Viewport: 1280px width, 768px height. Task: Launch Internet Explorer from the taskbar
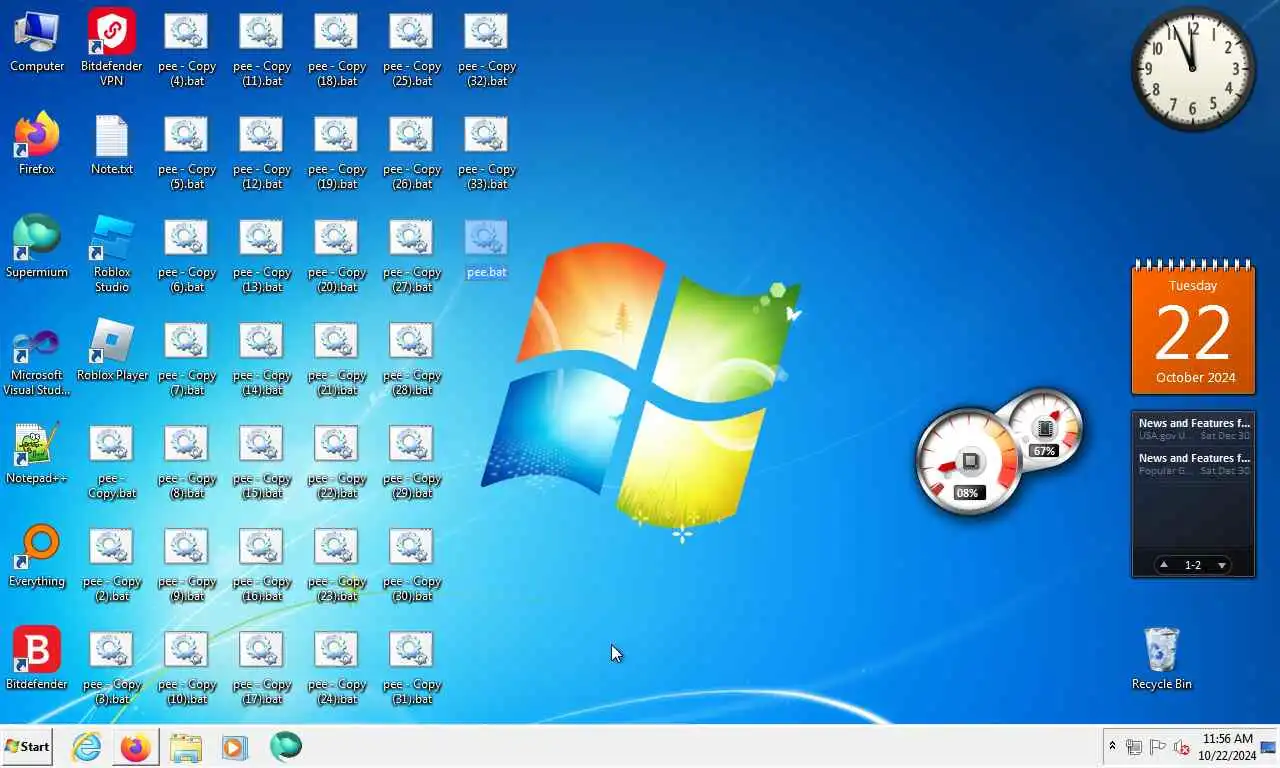(87, 747)
